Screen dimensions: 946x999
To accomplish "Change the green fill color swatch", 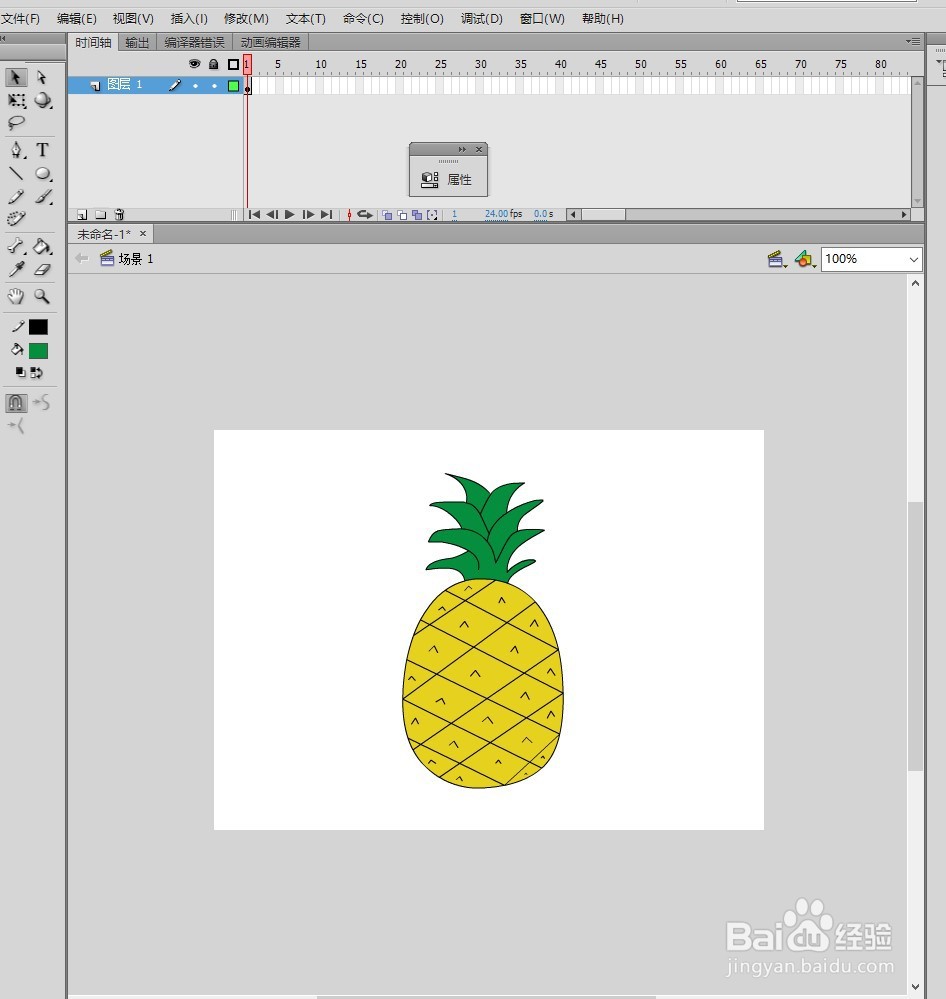I will [x=38, y=350].
